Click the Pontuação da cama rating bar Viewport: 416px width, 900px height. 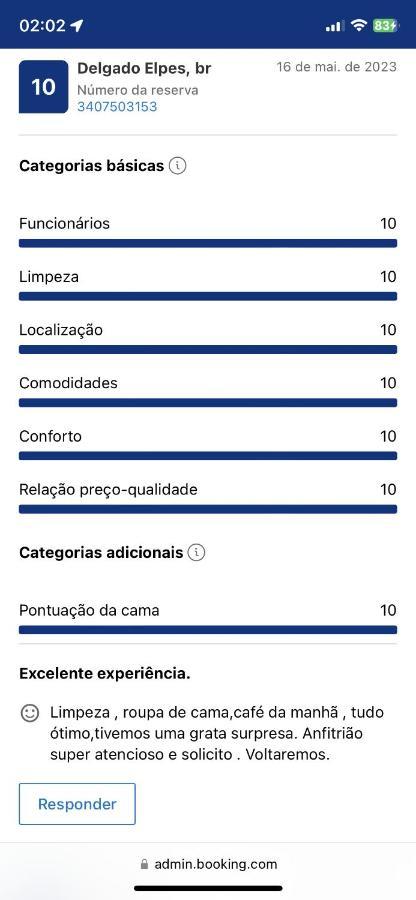click(x=208, y=630)
